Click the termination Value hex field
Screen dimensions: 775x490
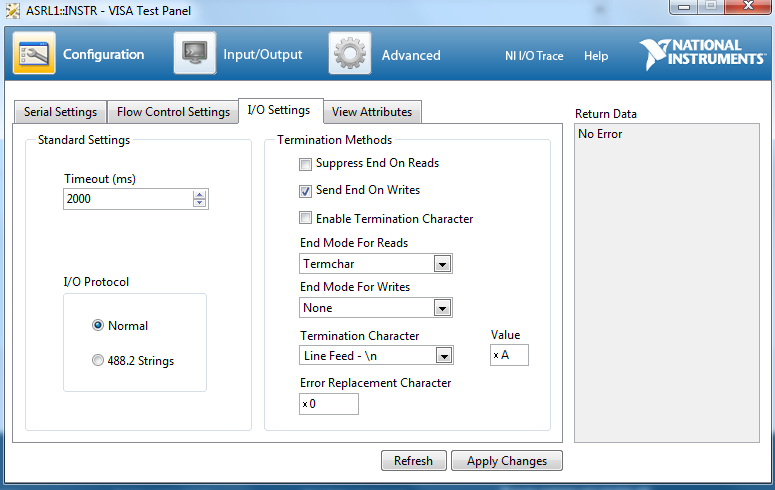(x=509, y=355)
